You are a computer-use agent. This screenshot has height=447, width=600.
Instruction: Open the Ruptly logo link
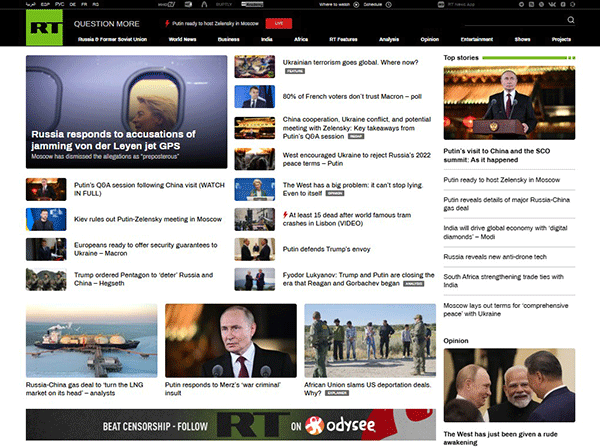(x=224, y=5)
